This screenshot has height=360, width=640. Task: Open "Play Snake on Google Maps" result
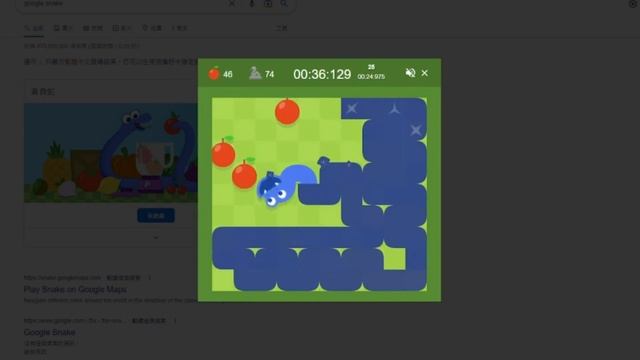tap(75, 289)
